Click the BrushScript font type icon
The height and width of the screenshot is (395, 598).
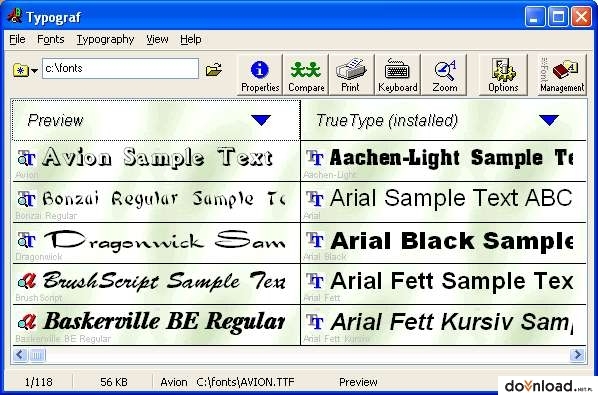(x=27, y=281)
